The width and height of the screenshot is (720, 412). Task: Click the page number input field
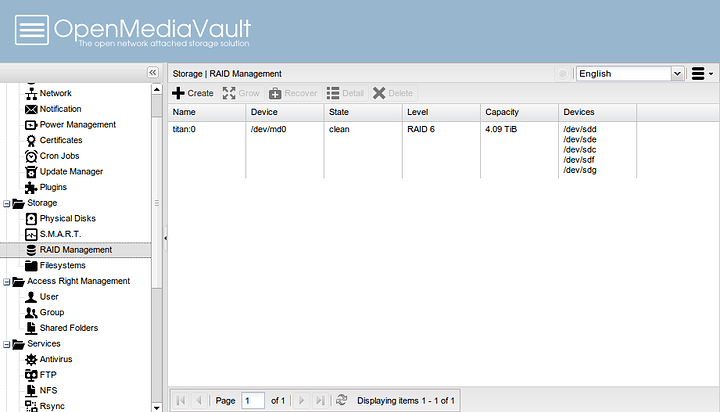253,400
